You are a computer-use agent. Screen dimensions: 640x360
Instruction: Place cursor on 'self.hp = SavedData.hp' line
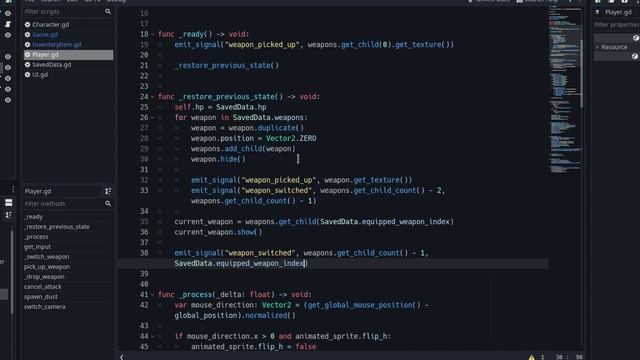220,107
